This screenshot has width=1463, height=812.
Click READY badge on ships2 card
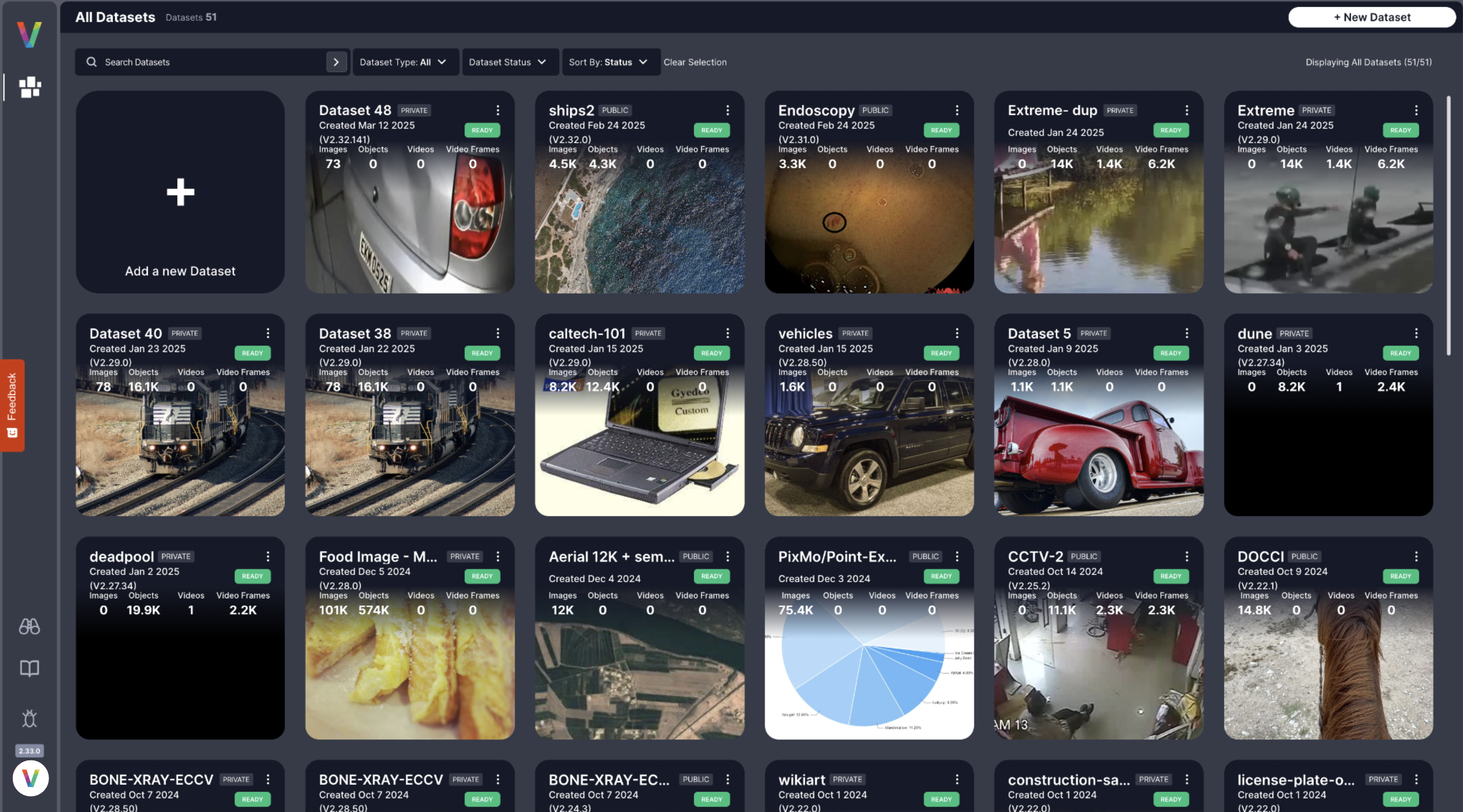(x=711, y=130)
